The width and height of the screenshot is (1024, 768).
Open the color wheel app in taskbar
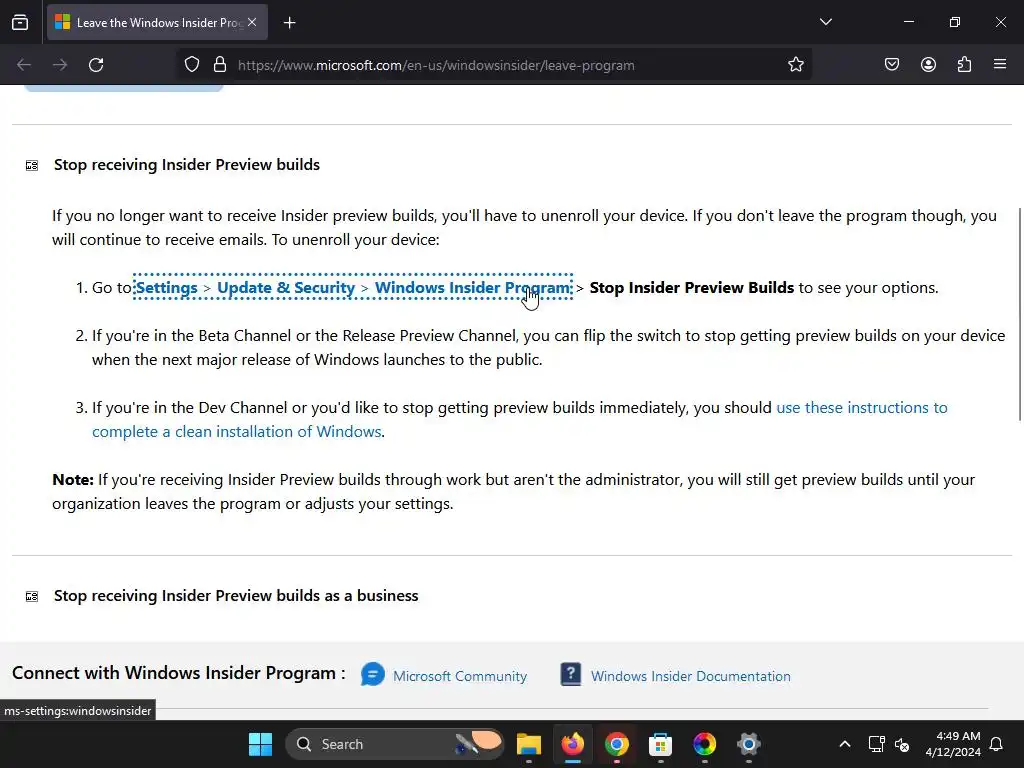click(x=705, y=744)
